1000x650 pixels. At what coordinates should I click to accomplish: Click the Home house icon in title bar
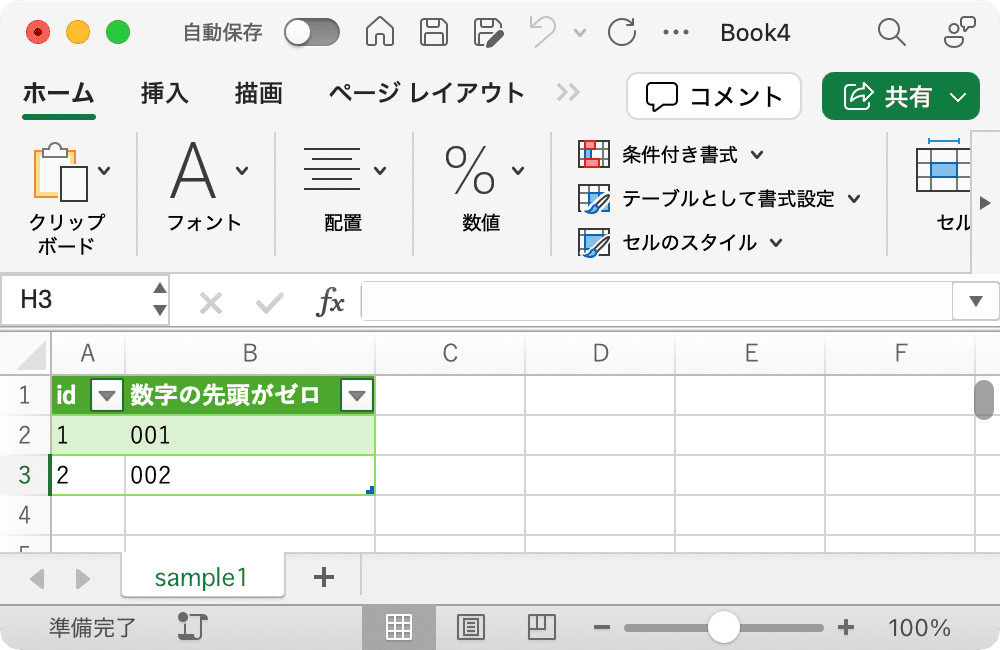pyautogui.click(x=379, y=32)
